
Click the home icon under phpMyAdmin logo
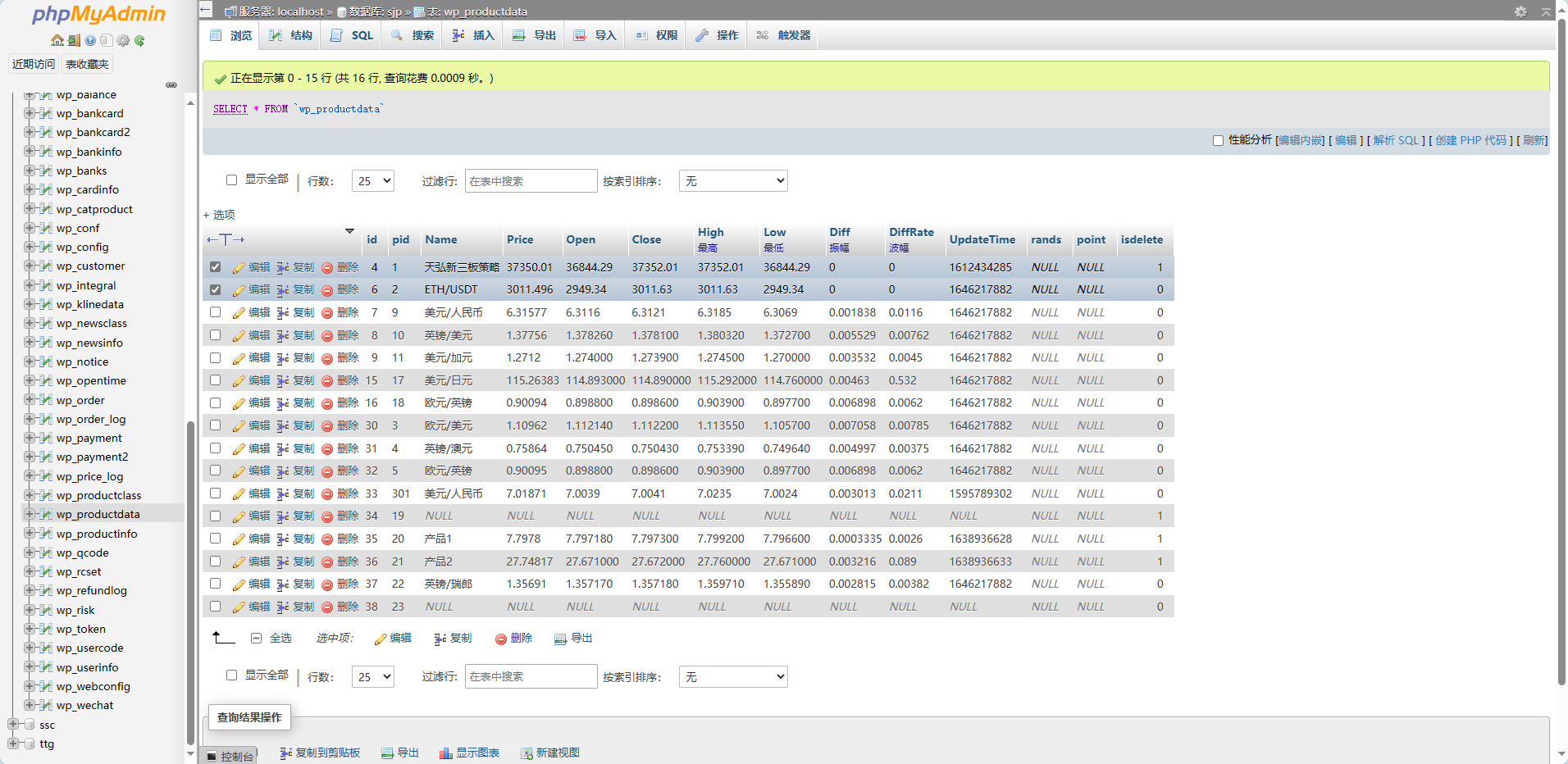click(57, 40)
